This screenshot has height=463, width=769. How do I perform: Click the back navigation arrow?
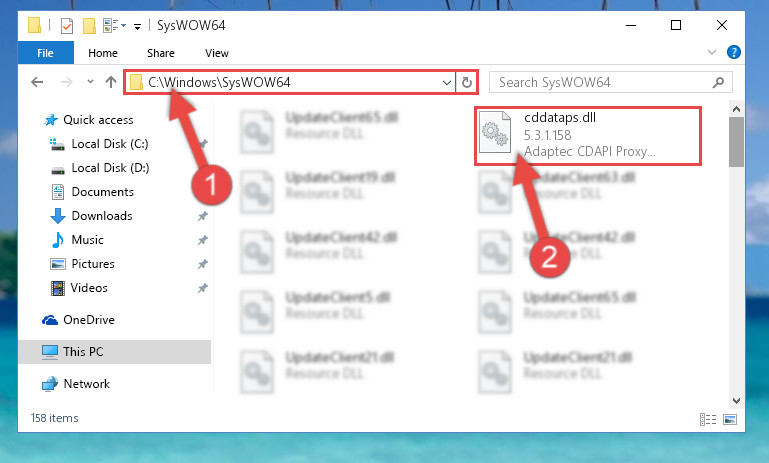pos(37,82)
